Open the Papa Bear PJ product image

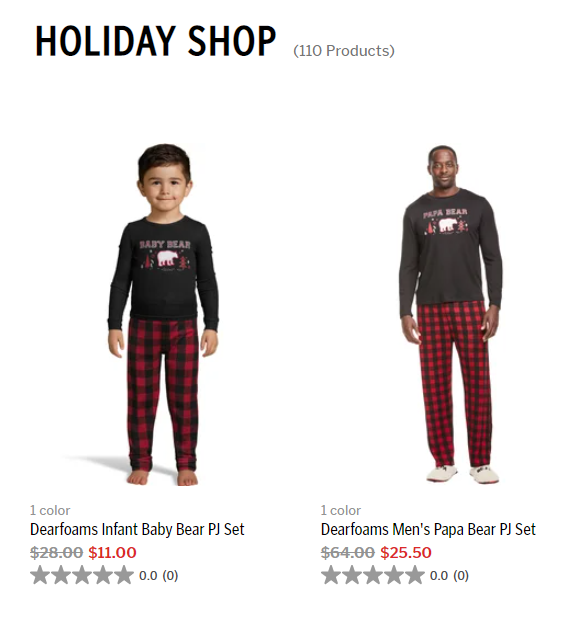tap(451, 314)
